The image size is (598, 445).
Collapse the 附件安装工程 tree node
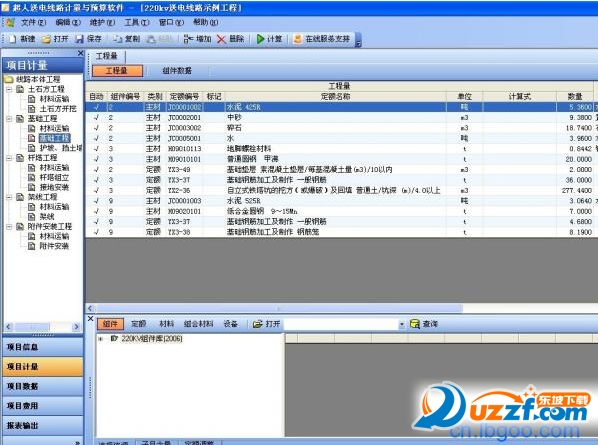[9, 227]
